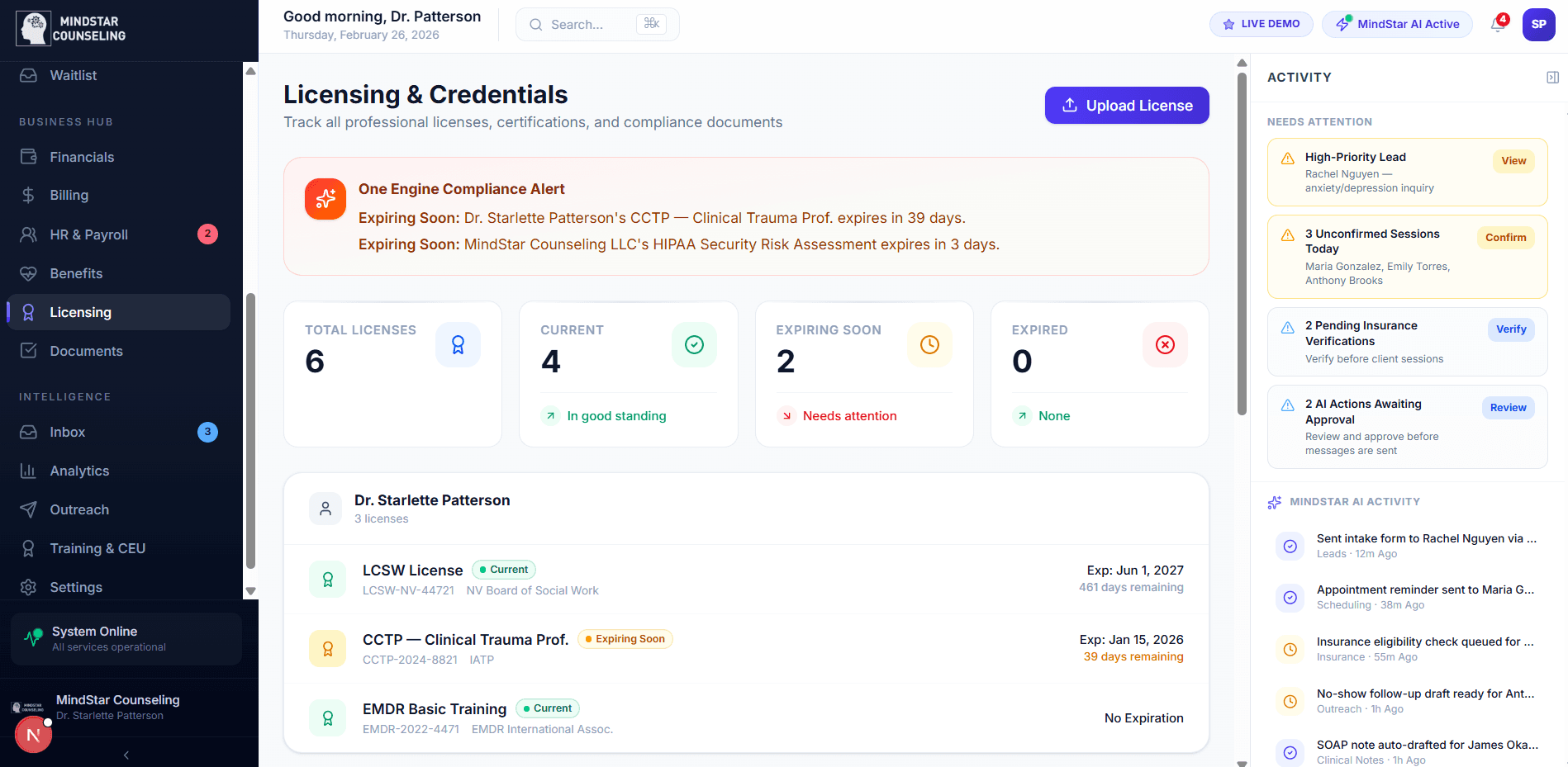Image resolution: width=1568 pixels, height=767 pixels.
Task: Select the Billing icon
Action: [x=28, y=195]
